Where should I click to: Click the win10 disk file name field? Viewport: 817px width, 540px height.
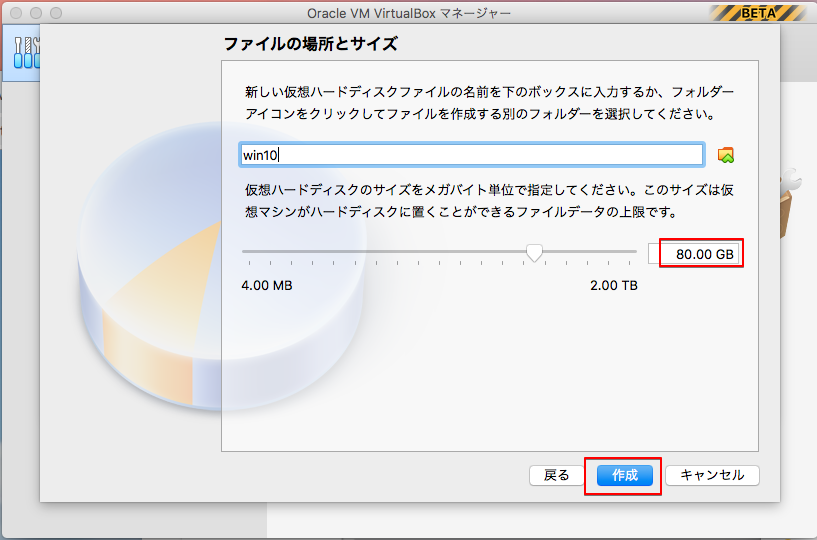pos(472,155)
